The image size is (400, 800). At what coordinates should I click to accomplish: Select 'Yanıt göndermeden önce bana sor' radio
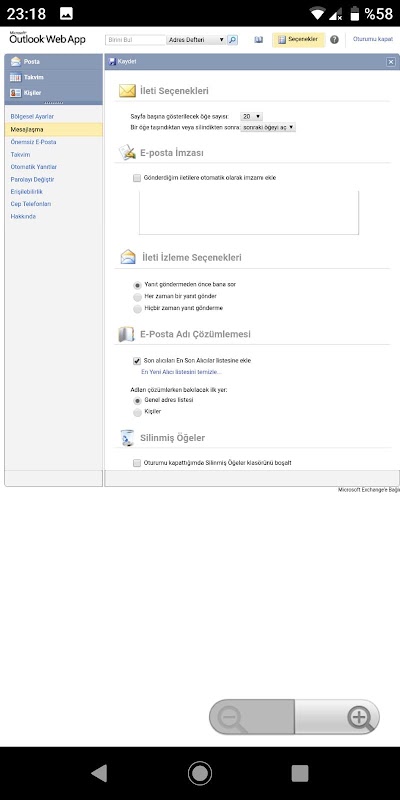[x=137, y=285]
